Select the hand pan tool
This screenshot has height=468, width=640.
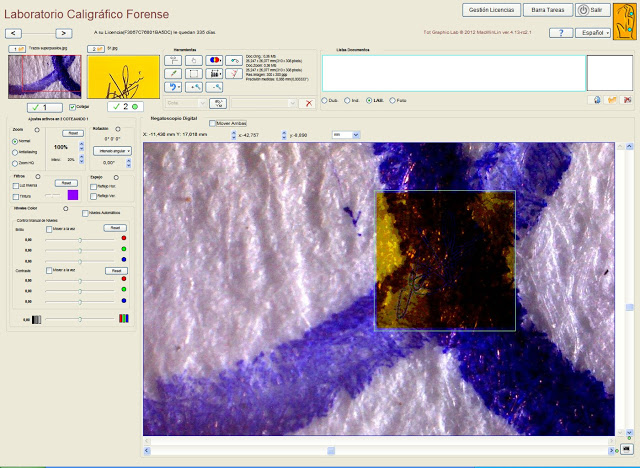(x=195, y=60)
